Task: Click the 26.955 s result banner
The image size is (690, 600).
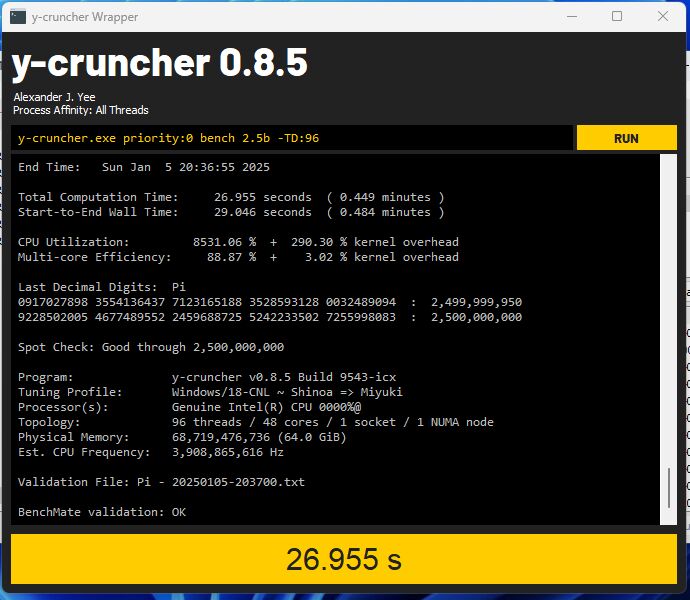Action: pos(344,559)
